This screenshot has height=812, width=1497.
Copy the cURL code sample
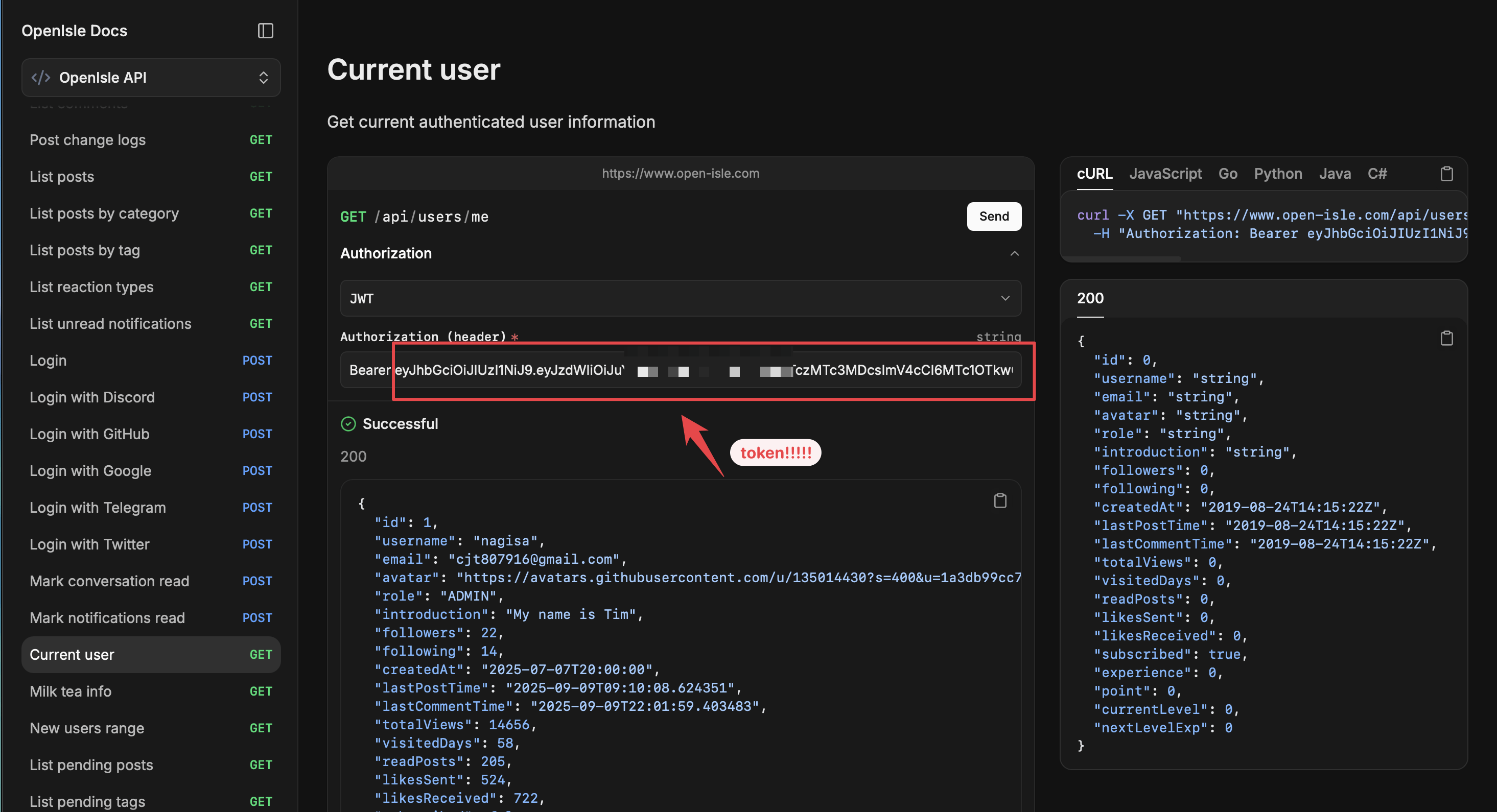[x=1446, y=174]
